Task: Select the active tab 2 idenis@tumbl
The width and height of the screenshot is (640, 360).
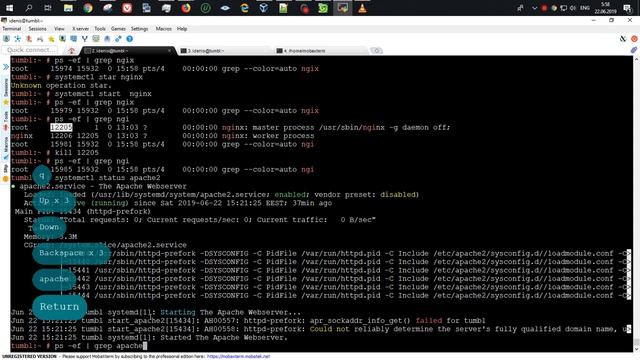Action: coord(127,51)
